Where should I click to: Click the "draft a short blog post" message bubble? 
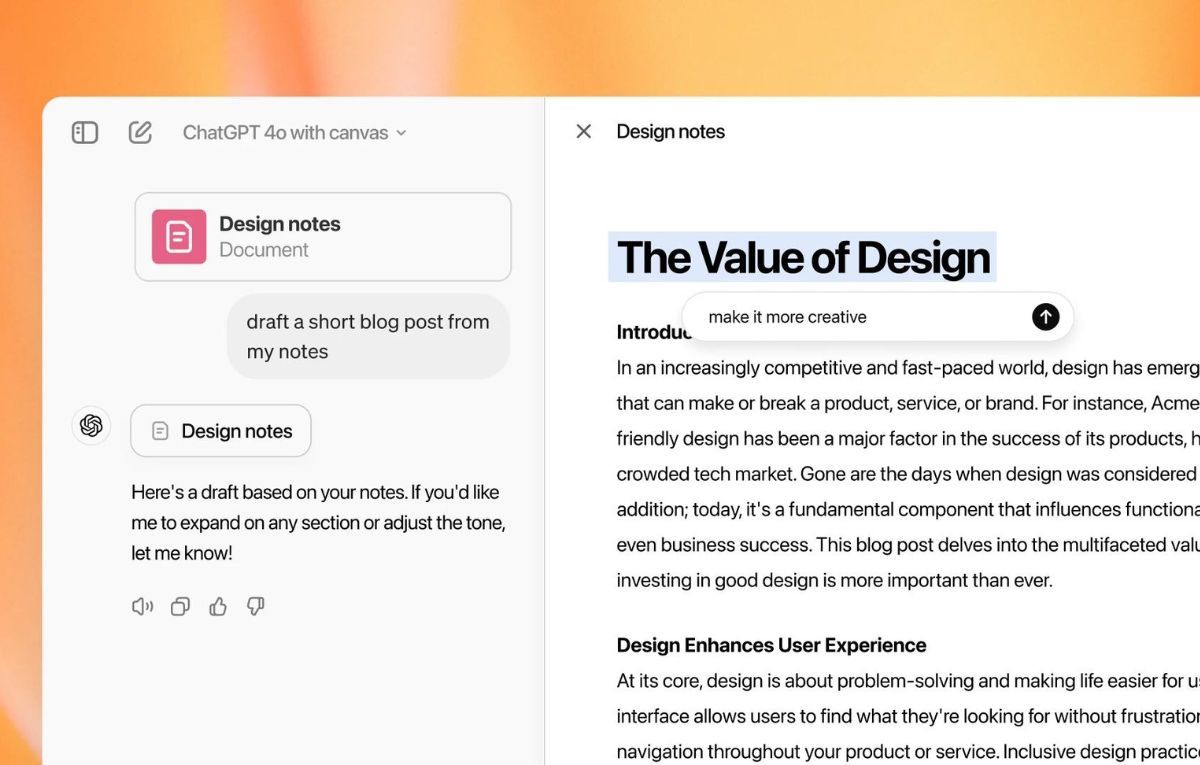point(368,336)
